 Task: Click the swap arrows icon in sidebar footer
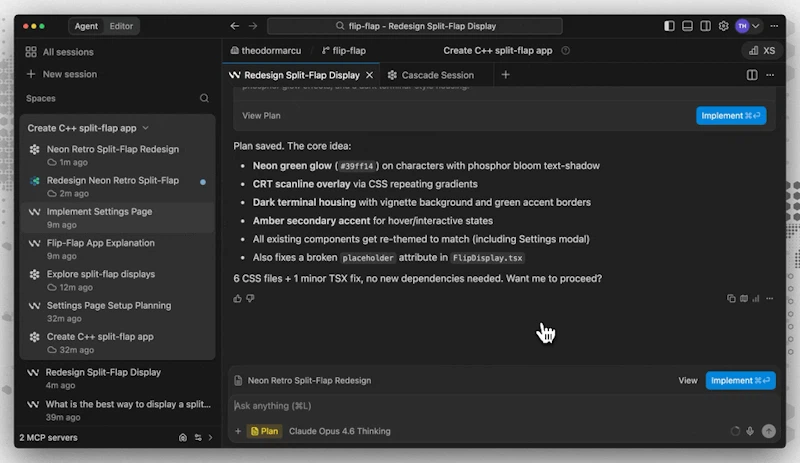click(x=198, y=437)
